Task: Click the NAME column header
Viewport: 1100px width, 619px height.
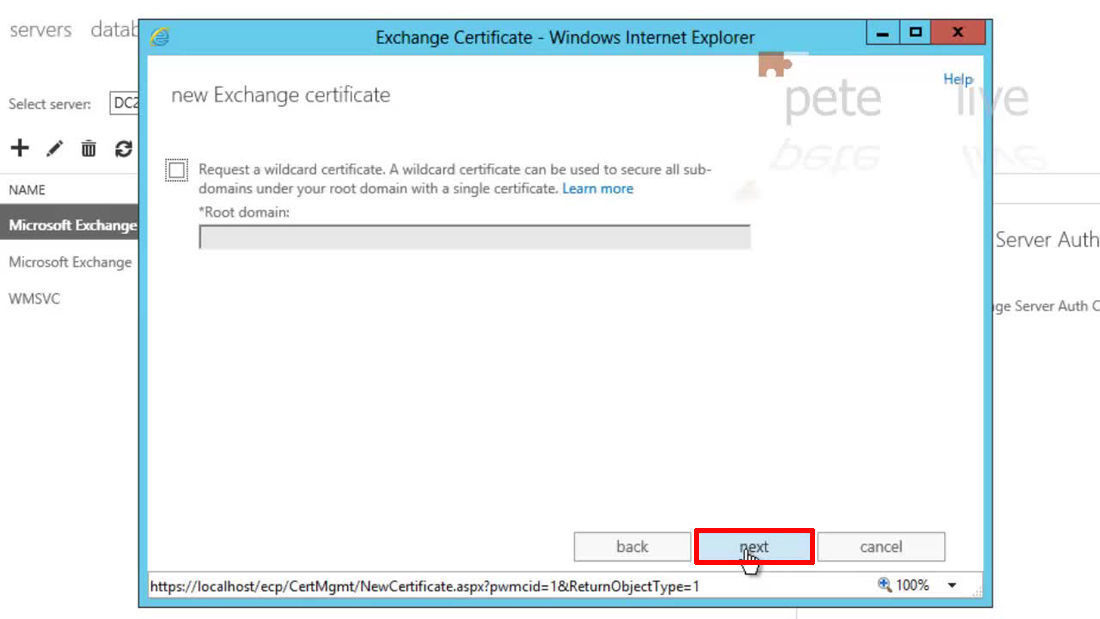Action: pos(27,189)
